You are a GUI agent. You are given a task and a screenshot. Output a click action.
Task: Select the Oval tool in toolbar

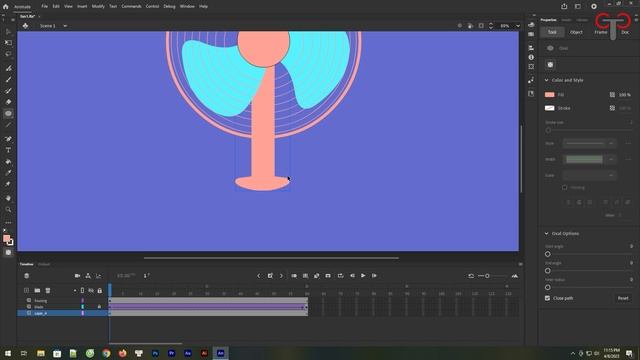[8, 113]
